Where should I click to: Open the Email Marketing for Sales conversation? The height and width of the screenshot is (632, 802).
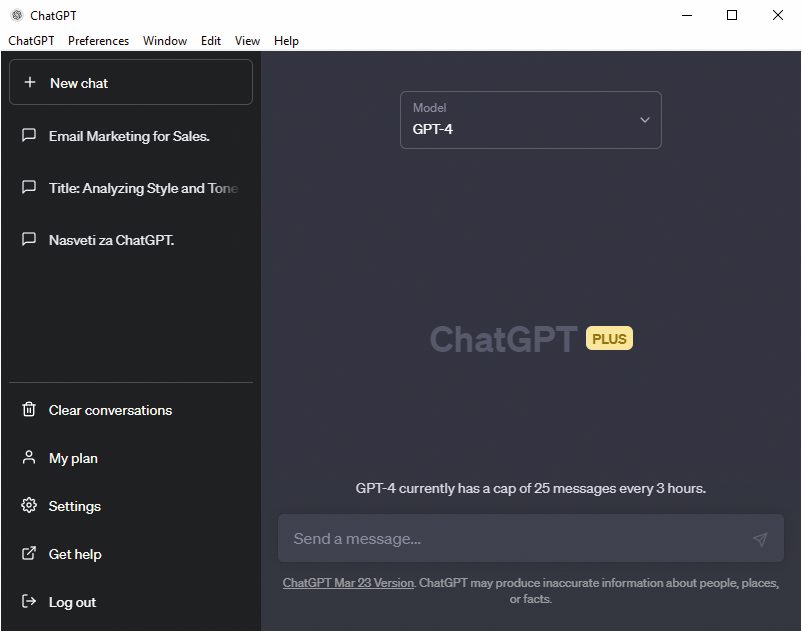tap(131, 136)
